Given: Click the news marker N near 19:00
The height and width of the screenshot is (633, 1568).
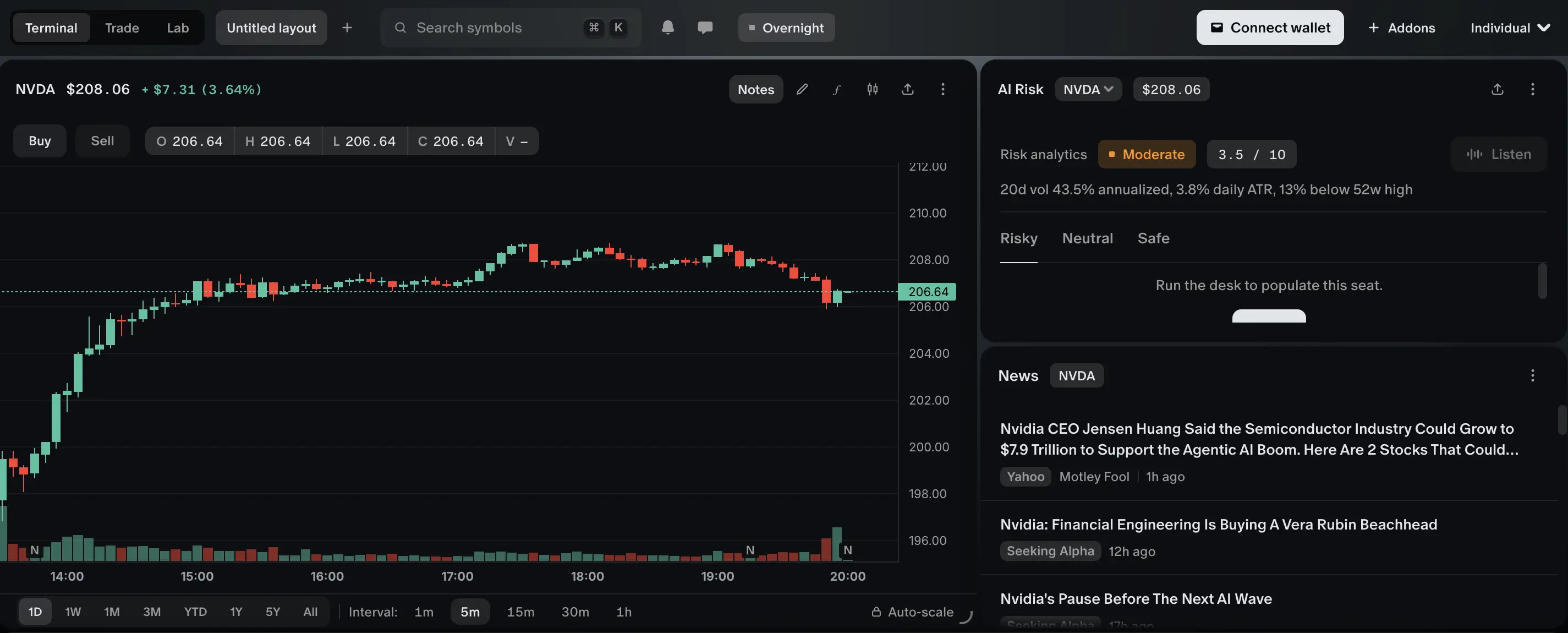Looking at the screenshot, I should click(750, 550).
